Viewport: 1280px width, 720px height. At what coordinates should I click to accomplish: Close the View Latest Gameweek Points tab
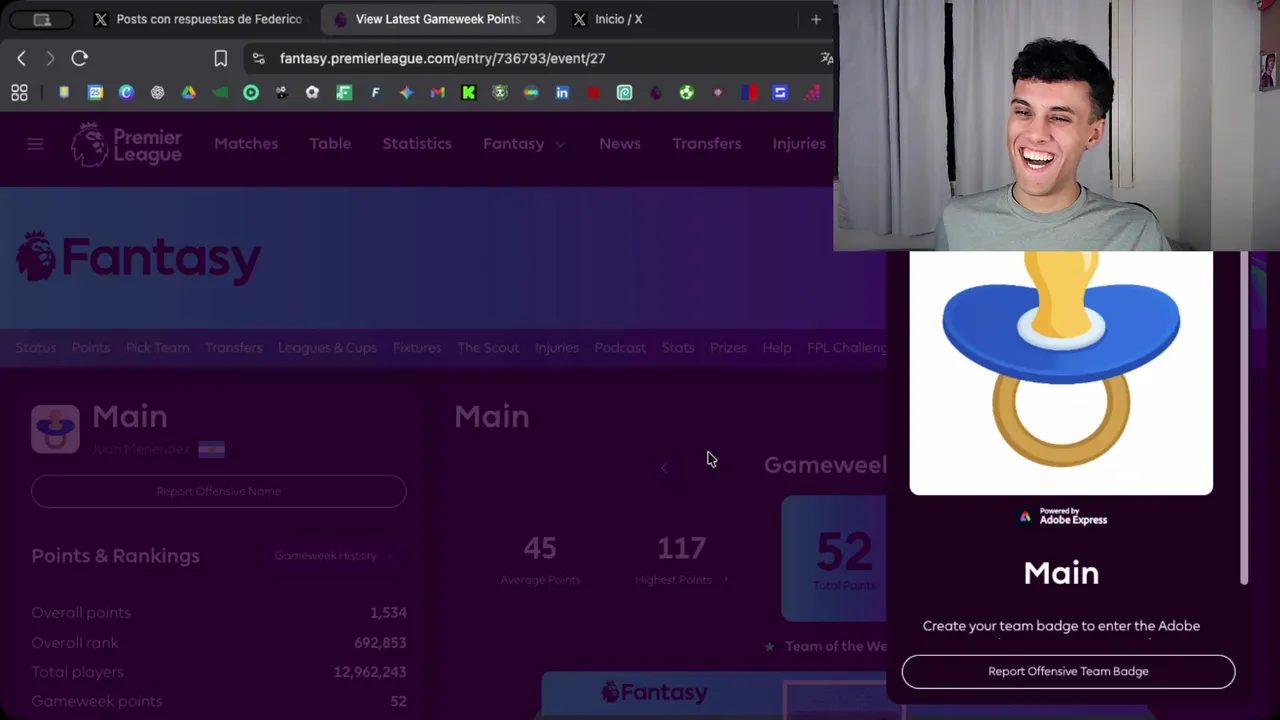541,19
